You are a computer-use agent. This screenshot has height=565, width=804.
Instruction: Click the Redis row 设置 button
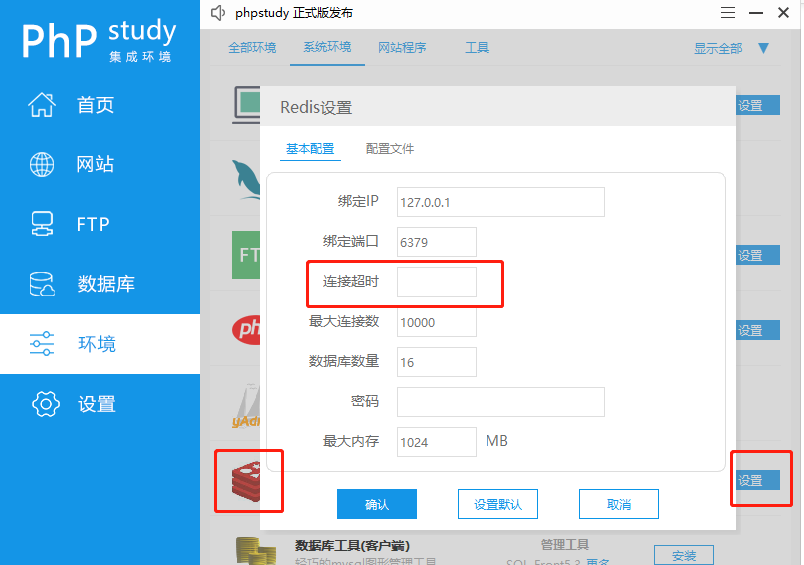click(x=758, y=480)
